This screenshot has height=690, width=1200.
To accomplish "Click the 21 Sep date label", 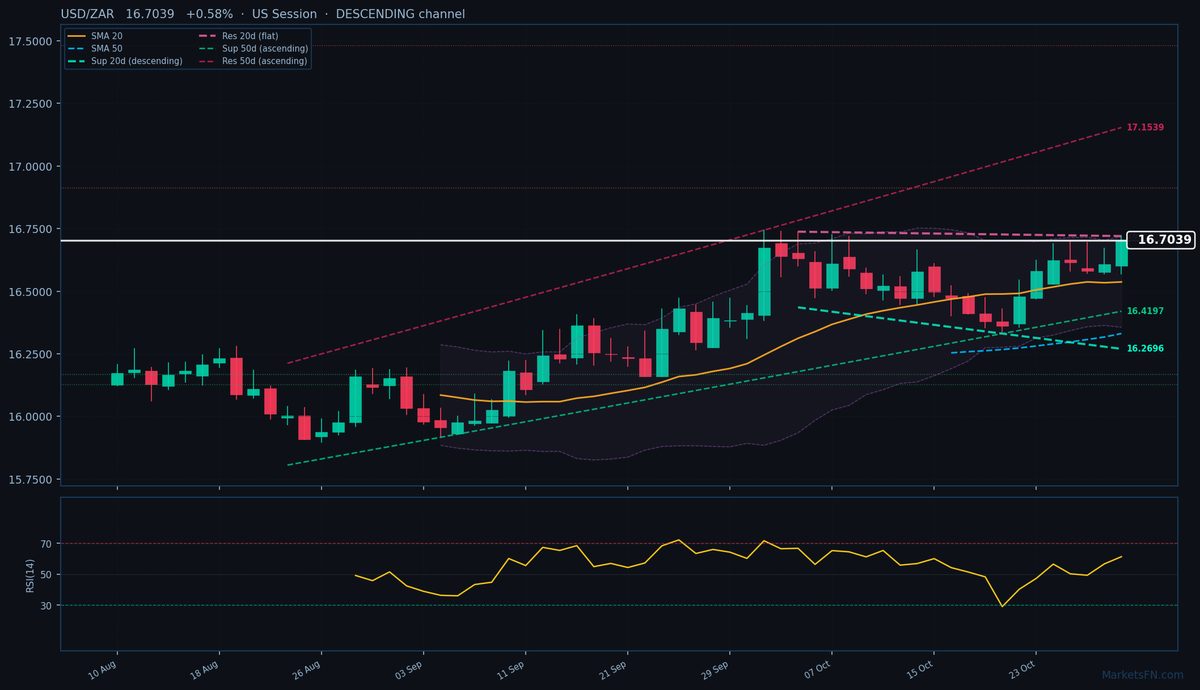I will [613, 669].
